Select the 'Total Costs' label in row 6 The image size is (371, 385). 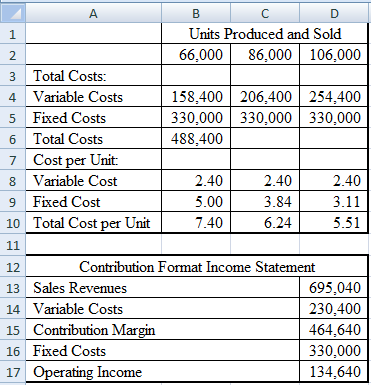68,139
